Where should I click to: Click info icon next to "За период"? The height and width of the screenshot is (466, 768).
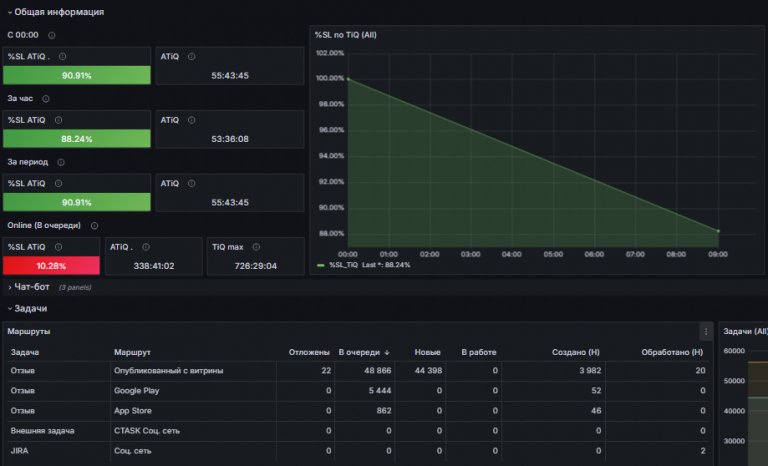point(61,162)
